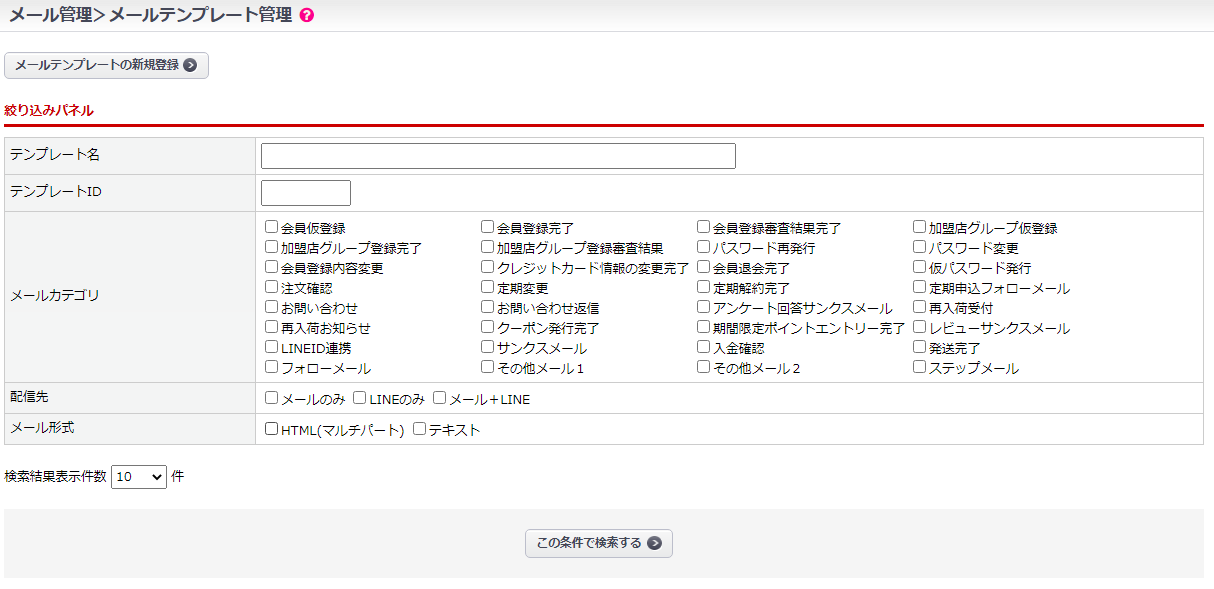This screenshot has width=1214, height=589.
Task: Tick the LINEのみ checkbox
Action: pos(360,398)
